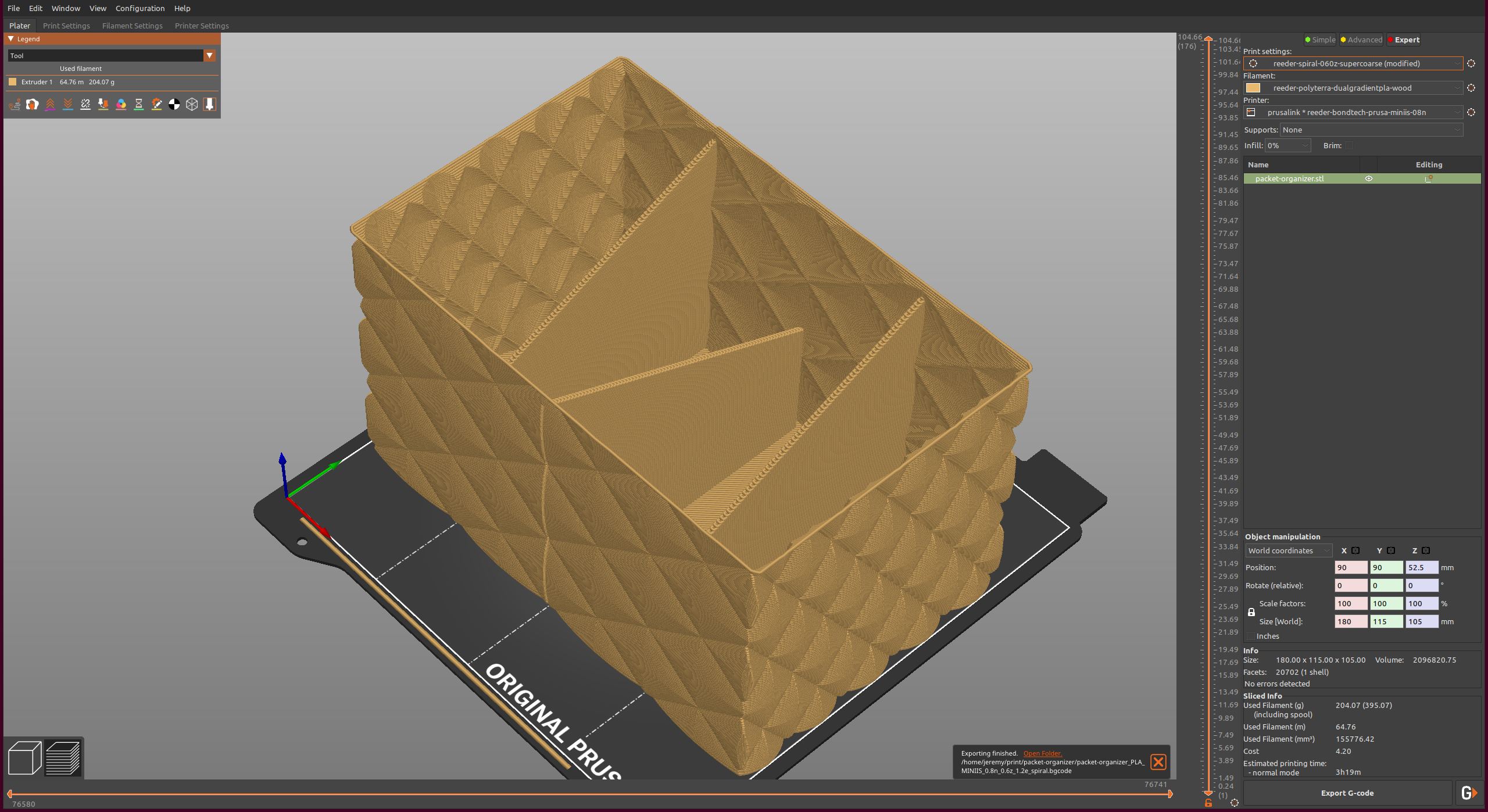This screenshot has height=812, width=1488.
Task: Toggle shells wireframe cube icon
Action: click(x=192, y=104)
